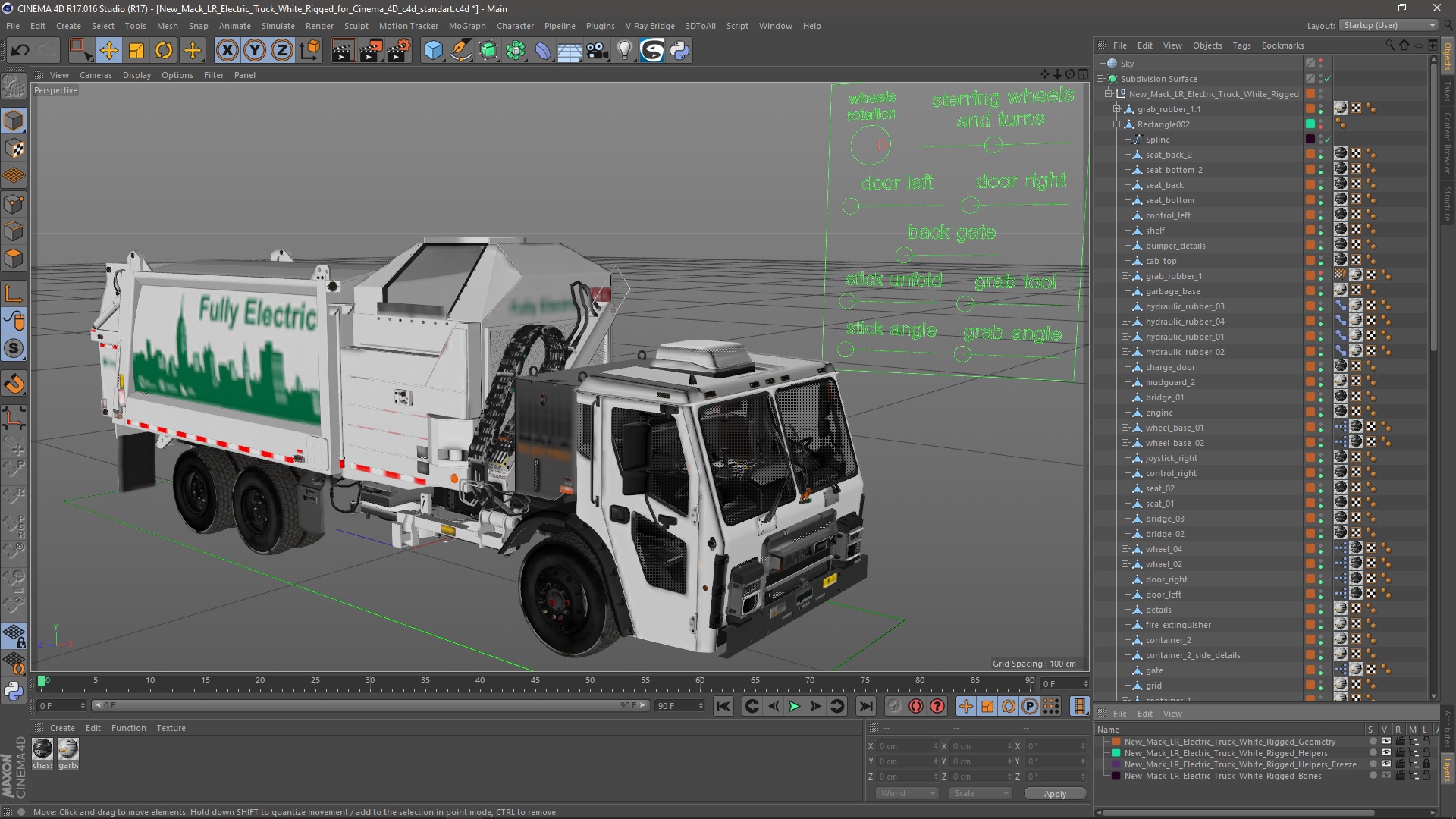The height and width of the screenshot is (819, 1456).
Task: Open the Simulate menu
Action: pos(278,26)
